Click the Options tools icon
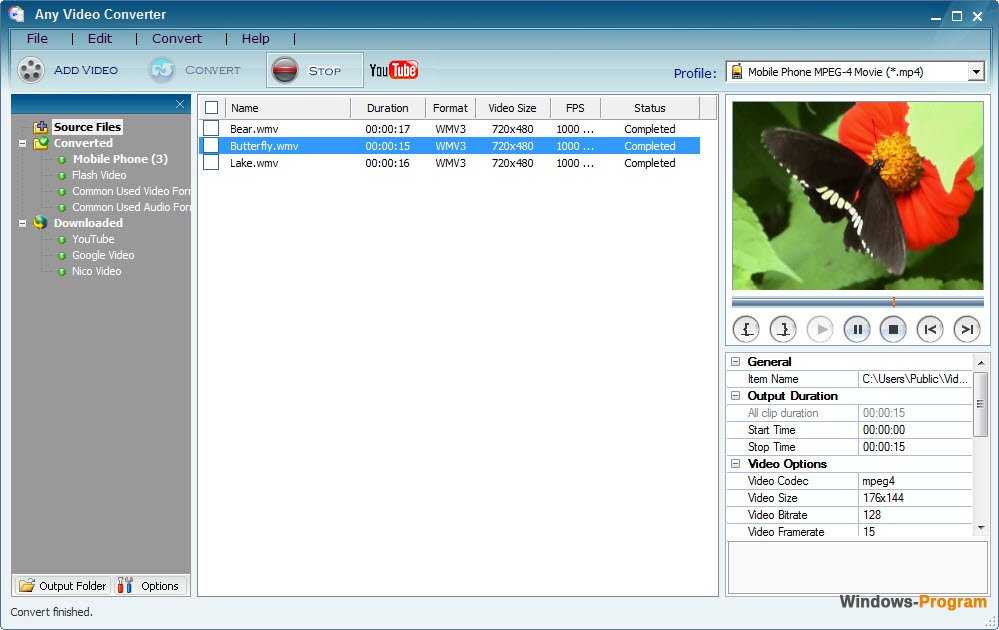Screen dimensions: 999x630 [126, 585]
